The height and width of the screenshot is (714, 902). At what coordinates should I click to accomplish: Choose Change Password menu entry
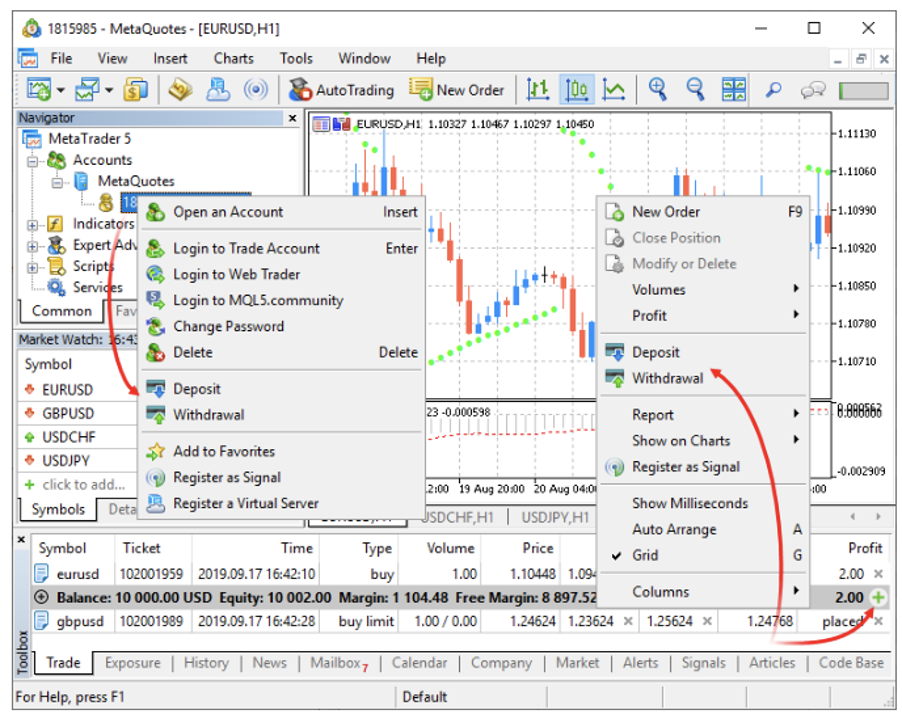pyautogui.click(x=281, y=326)
